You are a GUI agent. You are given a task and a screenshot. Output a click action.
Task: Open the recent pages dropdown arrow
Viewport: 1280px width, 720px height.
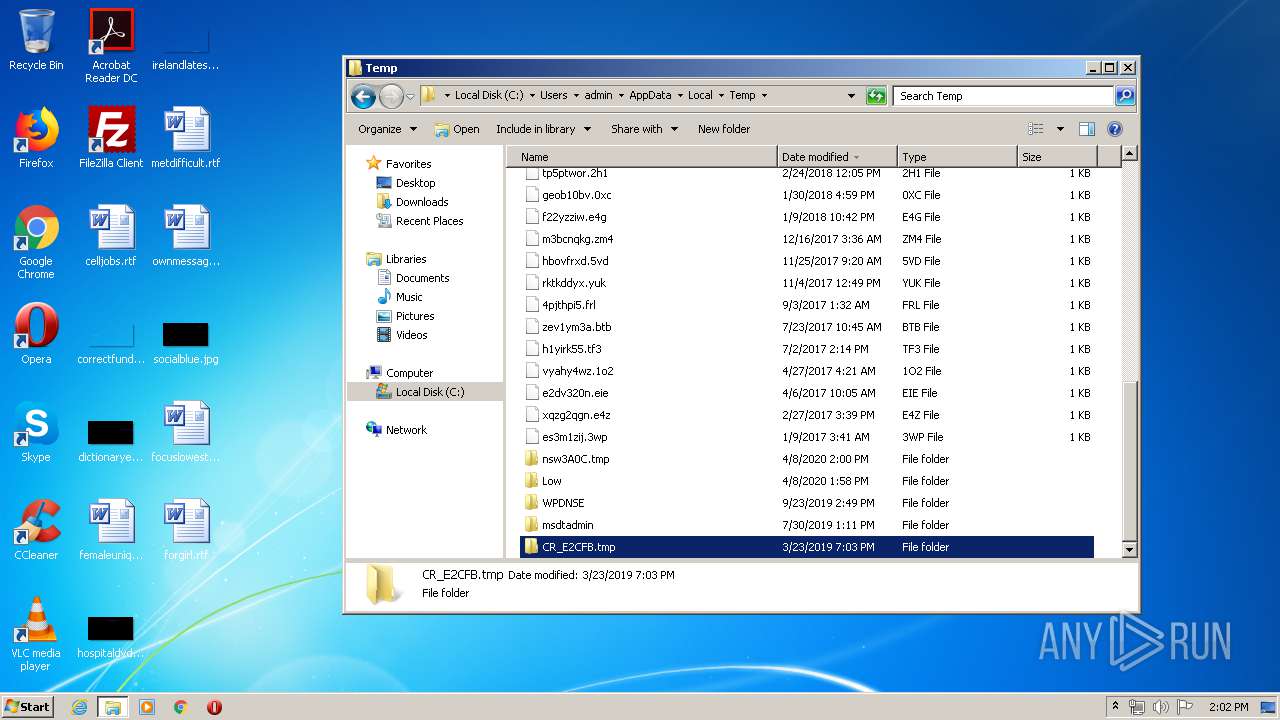[x=410, y=97]
